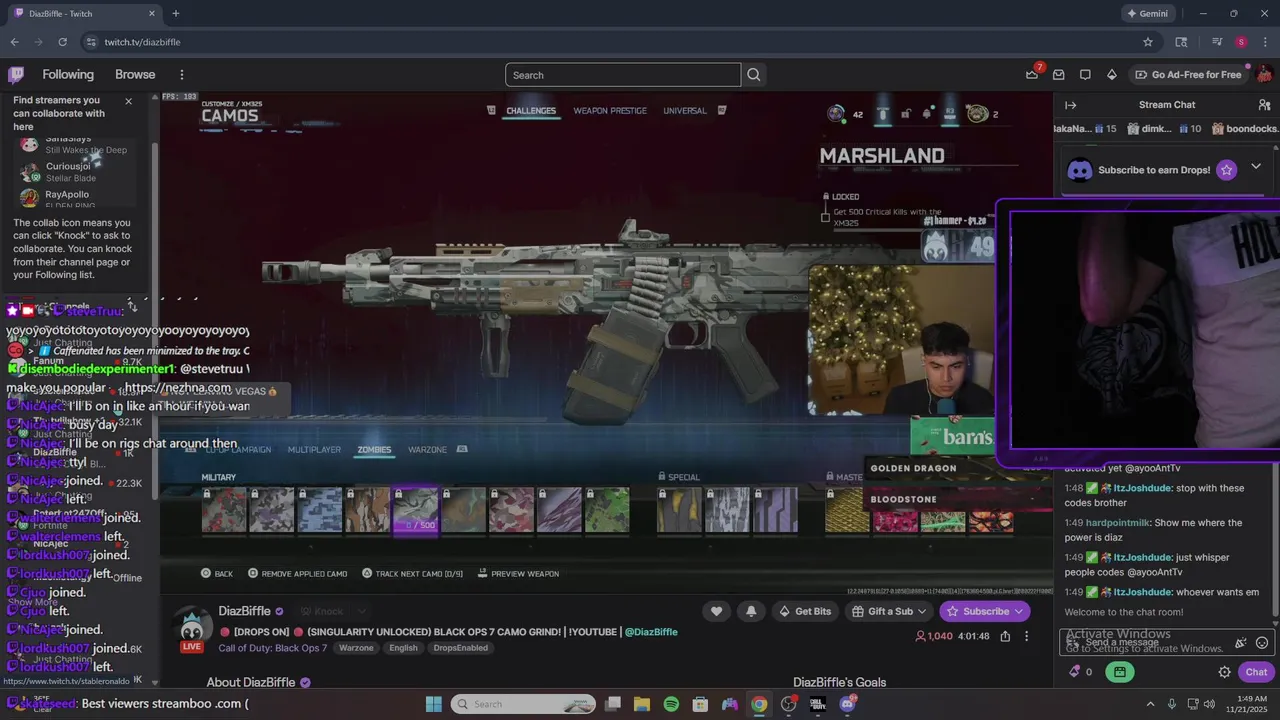
Task: Open the Twitch top nav more menu
Action: (181, 75)
